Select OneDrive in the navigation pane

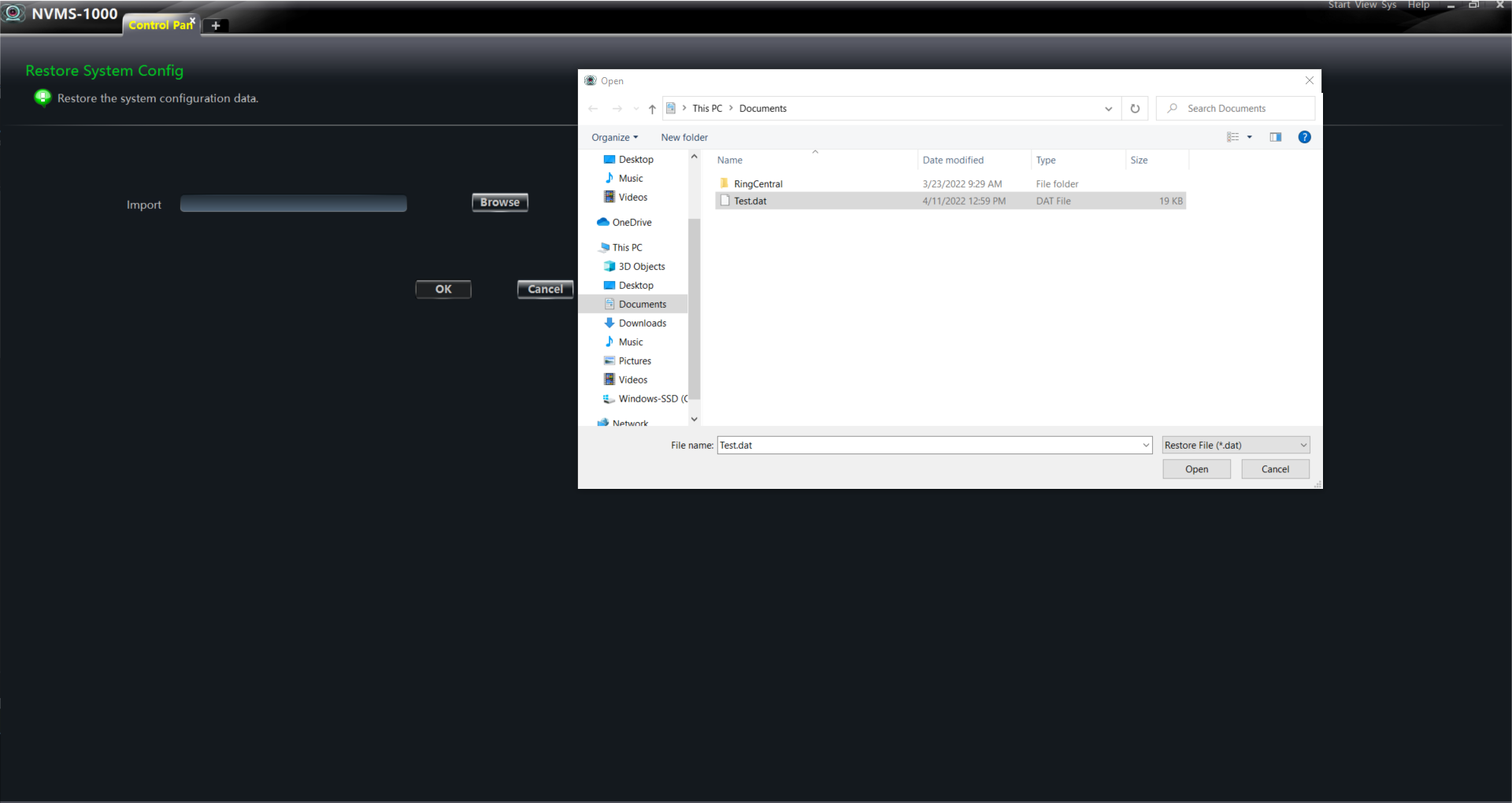point(632,223)
